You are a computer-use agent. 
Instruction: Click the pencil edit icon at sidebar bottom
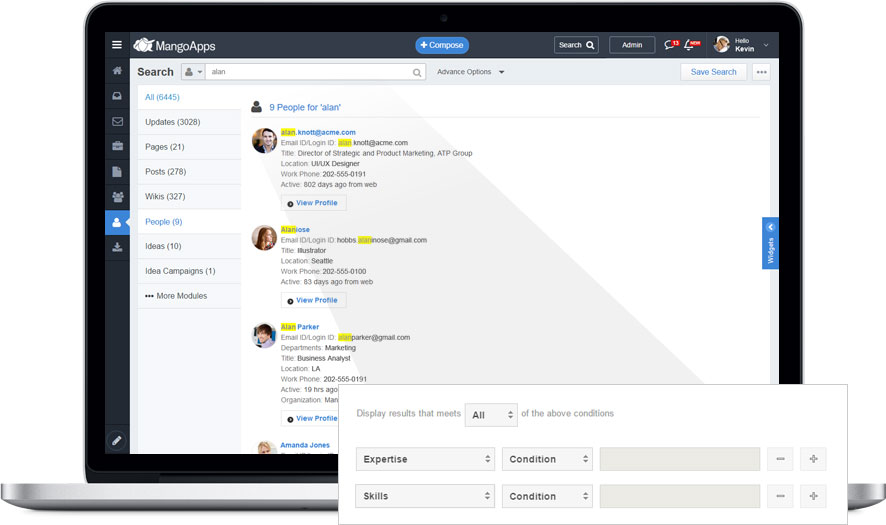[x=116, y=441]
